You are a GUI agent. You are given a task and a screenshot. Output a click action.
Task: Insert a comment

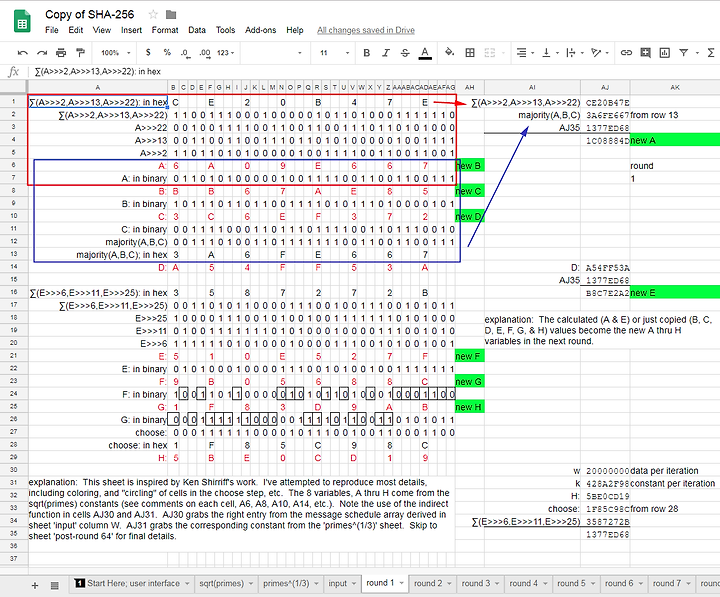point(645,53)
